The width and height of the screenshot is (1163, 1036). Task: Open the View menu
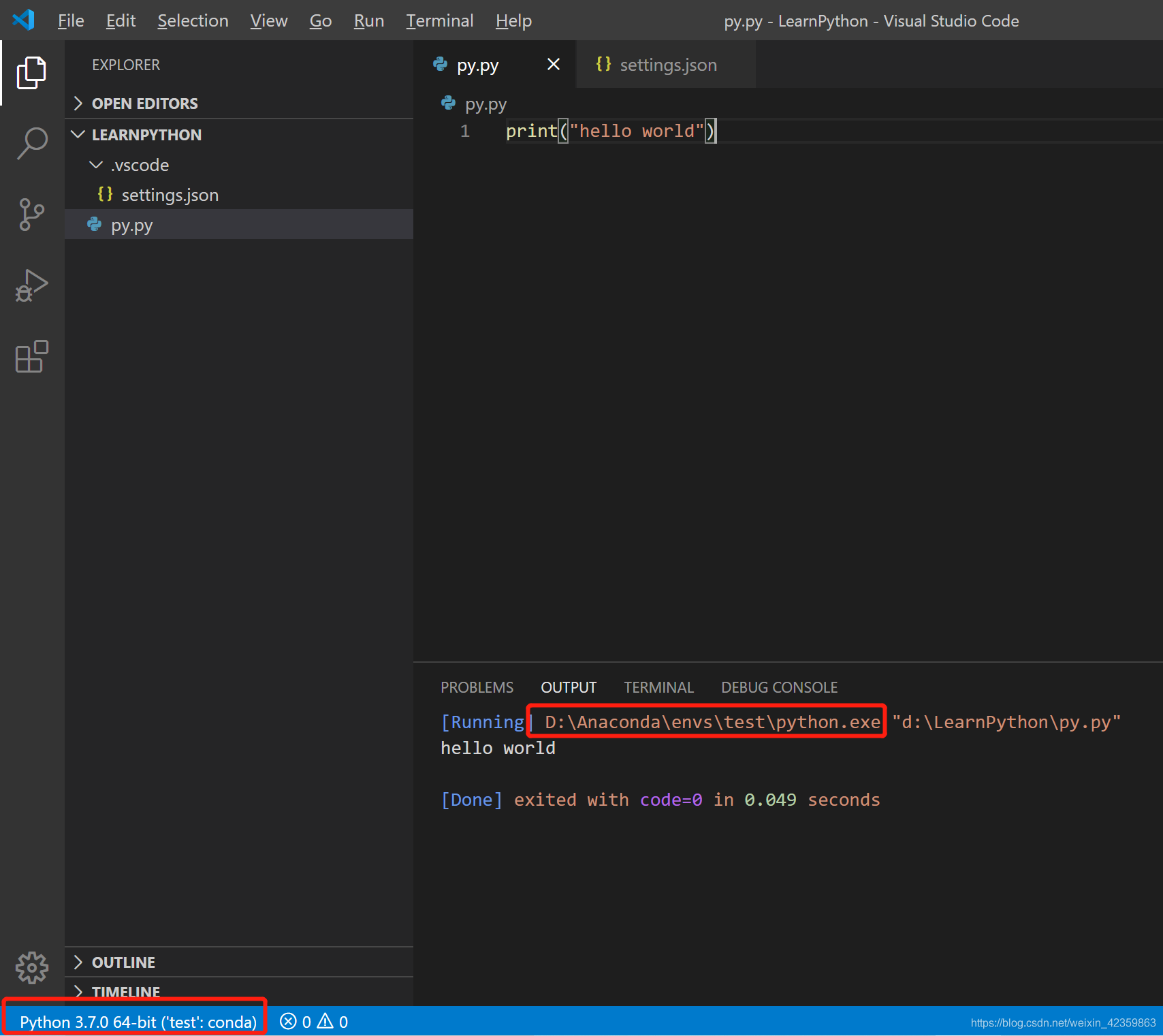[269, 21]
